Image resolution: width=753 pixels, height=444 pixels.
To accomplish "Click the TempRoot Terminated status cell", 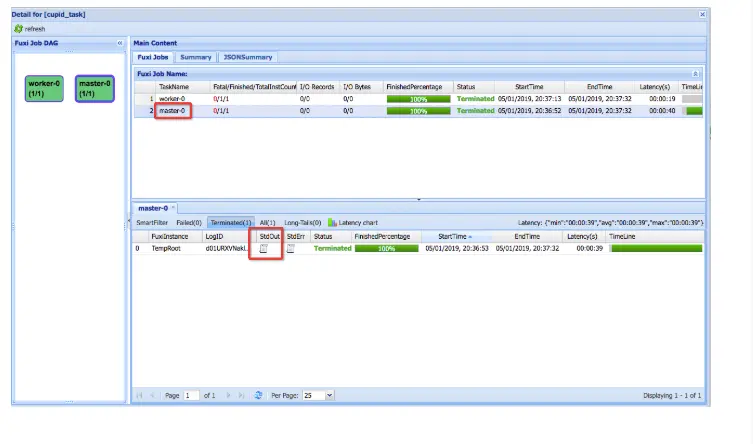I will tap(332, 249).
